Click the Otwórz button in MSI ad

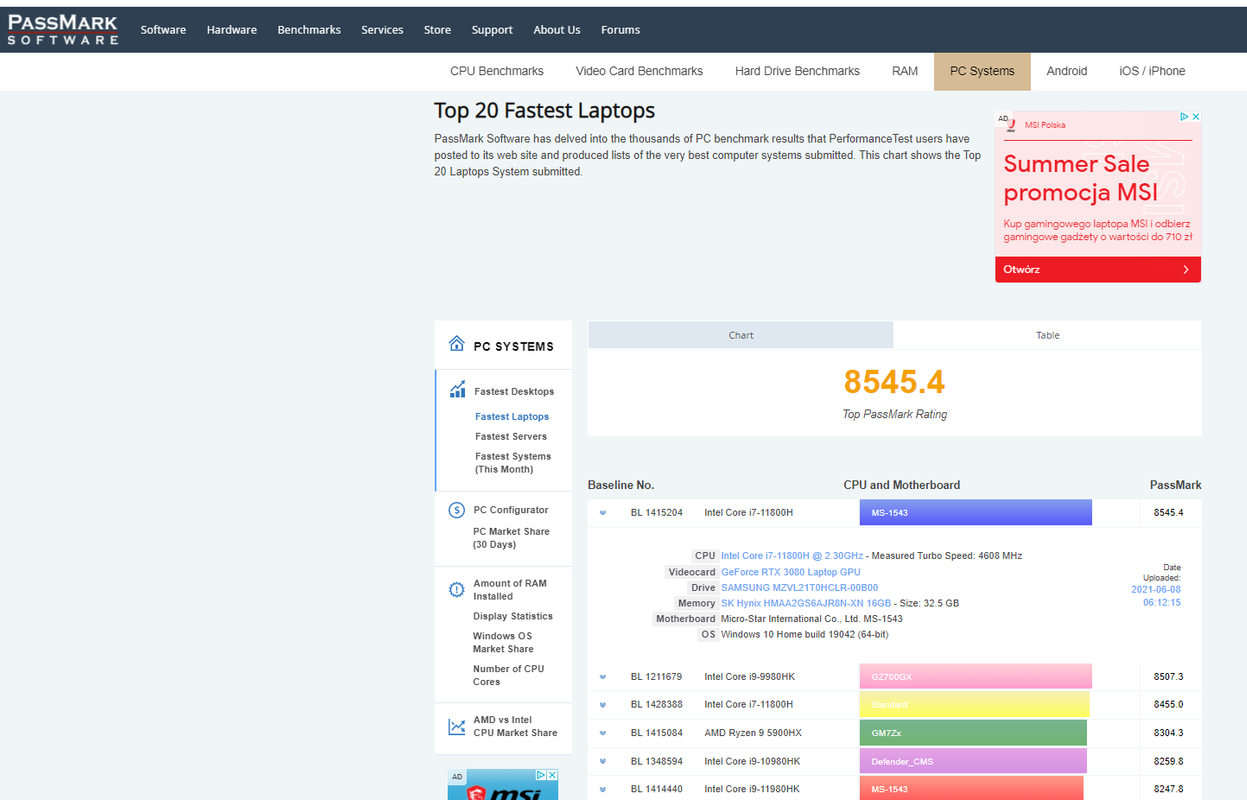1097,270
